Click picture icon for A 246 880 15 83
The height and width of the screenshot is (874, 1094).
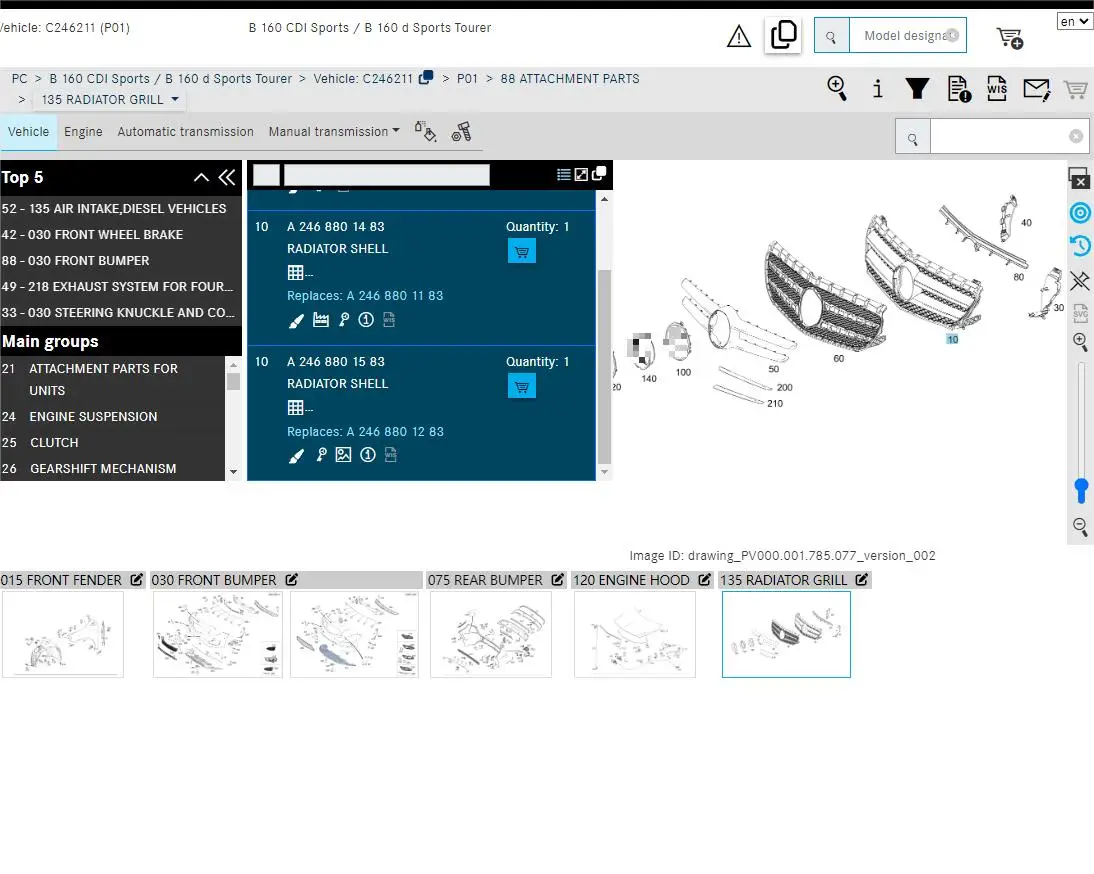click(343, 455)
